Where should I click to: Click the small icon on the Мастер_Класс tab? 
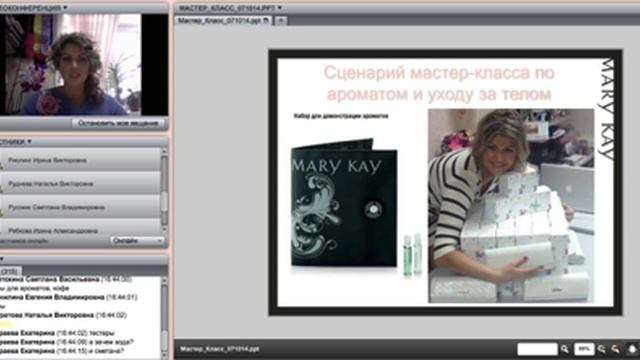(266, 20)
